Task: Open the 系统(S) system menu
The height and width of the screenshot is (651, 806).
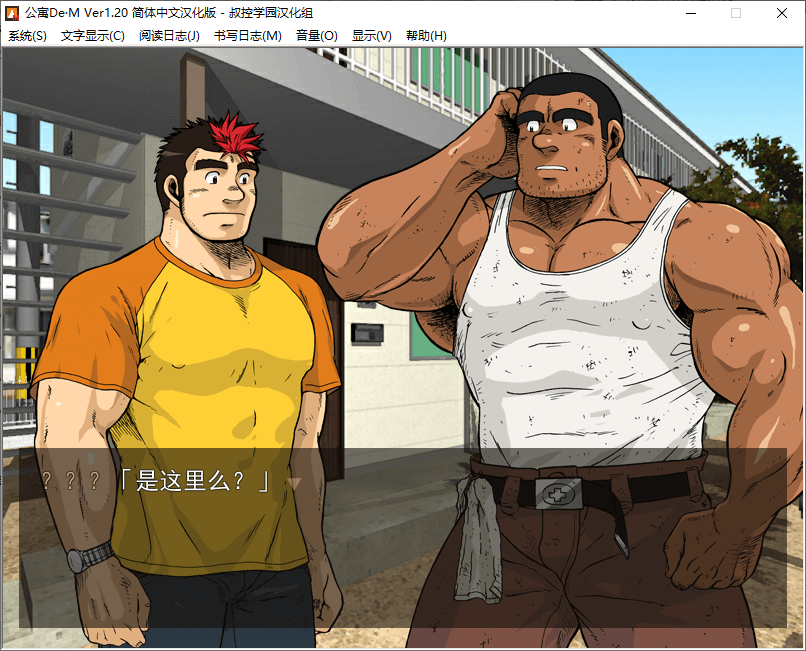Action: [27, 36]
